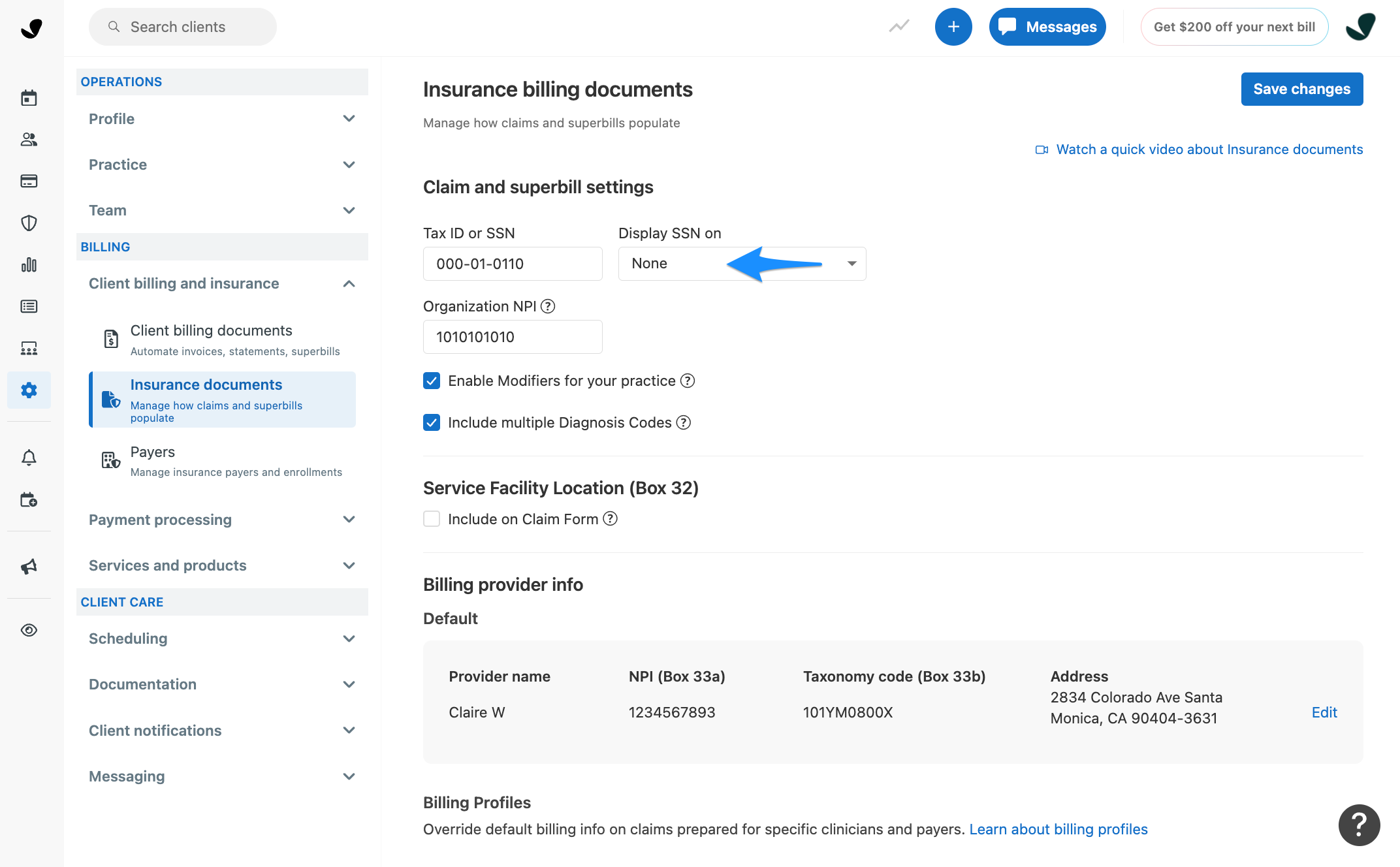This screenshot has height=867, width=1400.
Task: Open the Calendar icon in the sidebar
Action: 29,97
